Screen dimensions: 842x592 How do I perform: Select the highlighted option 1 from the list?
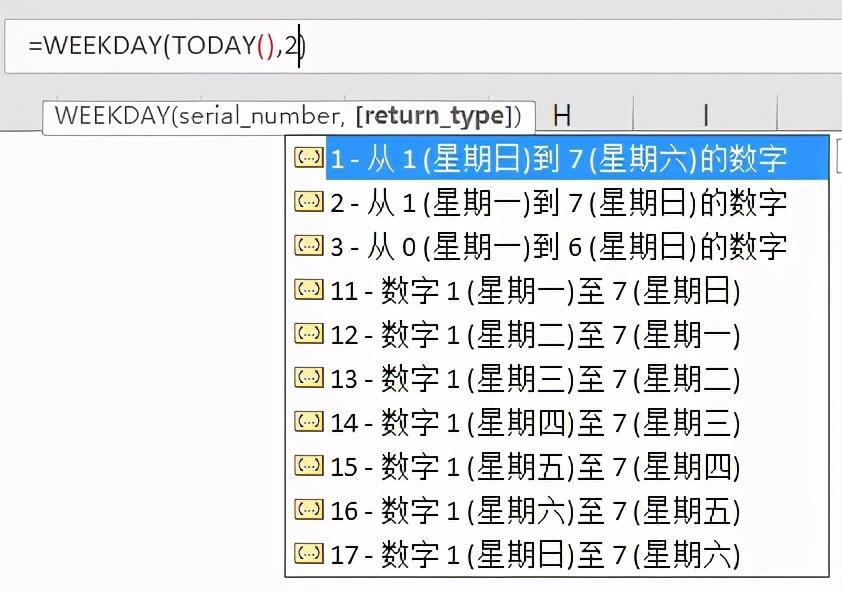(x=550, y=159)
